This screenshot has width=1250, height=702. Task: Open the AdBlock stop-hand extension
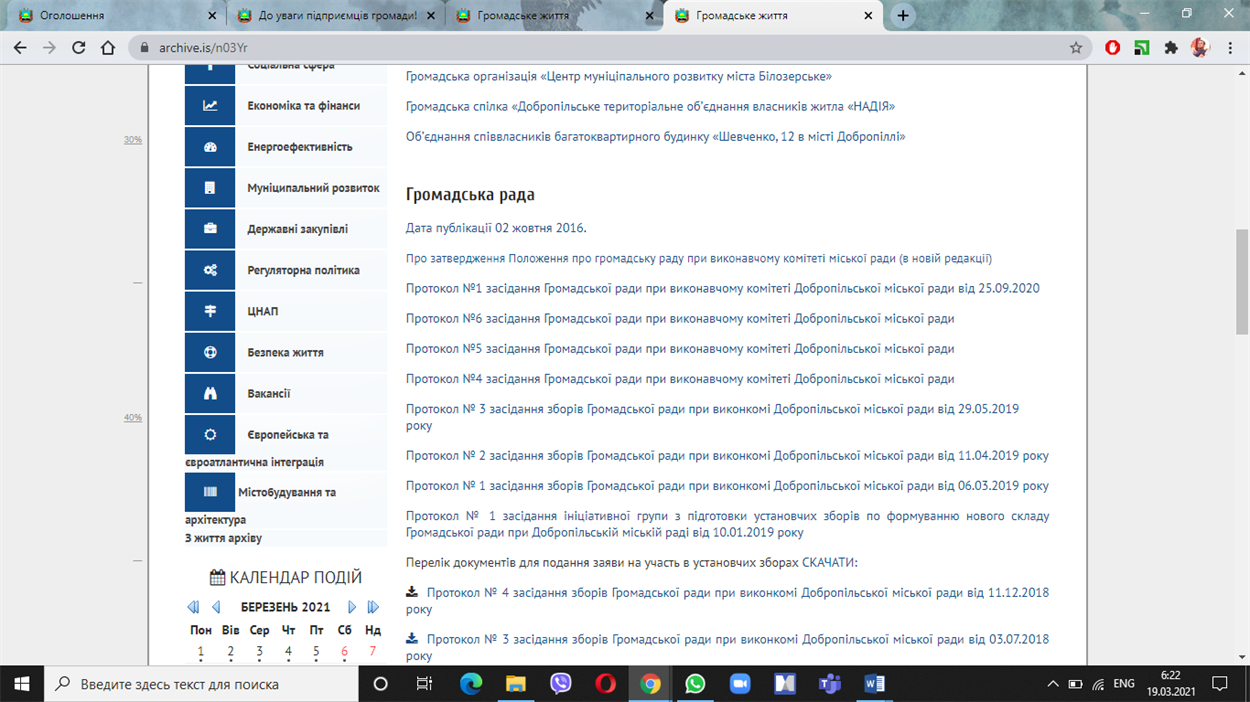tap(1113, 47)
